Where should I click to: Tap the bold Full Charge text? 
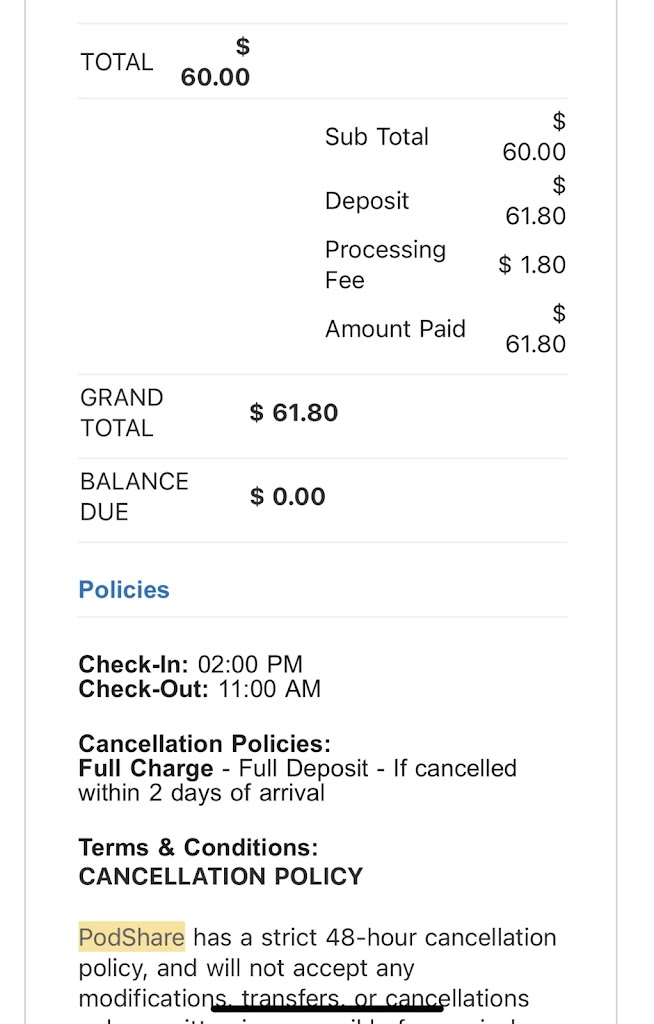[x=146, y=769]
